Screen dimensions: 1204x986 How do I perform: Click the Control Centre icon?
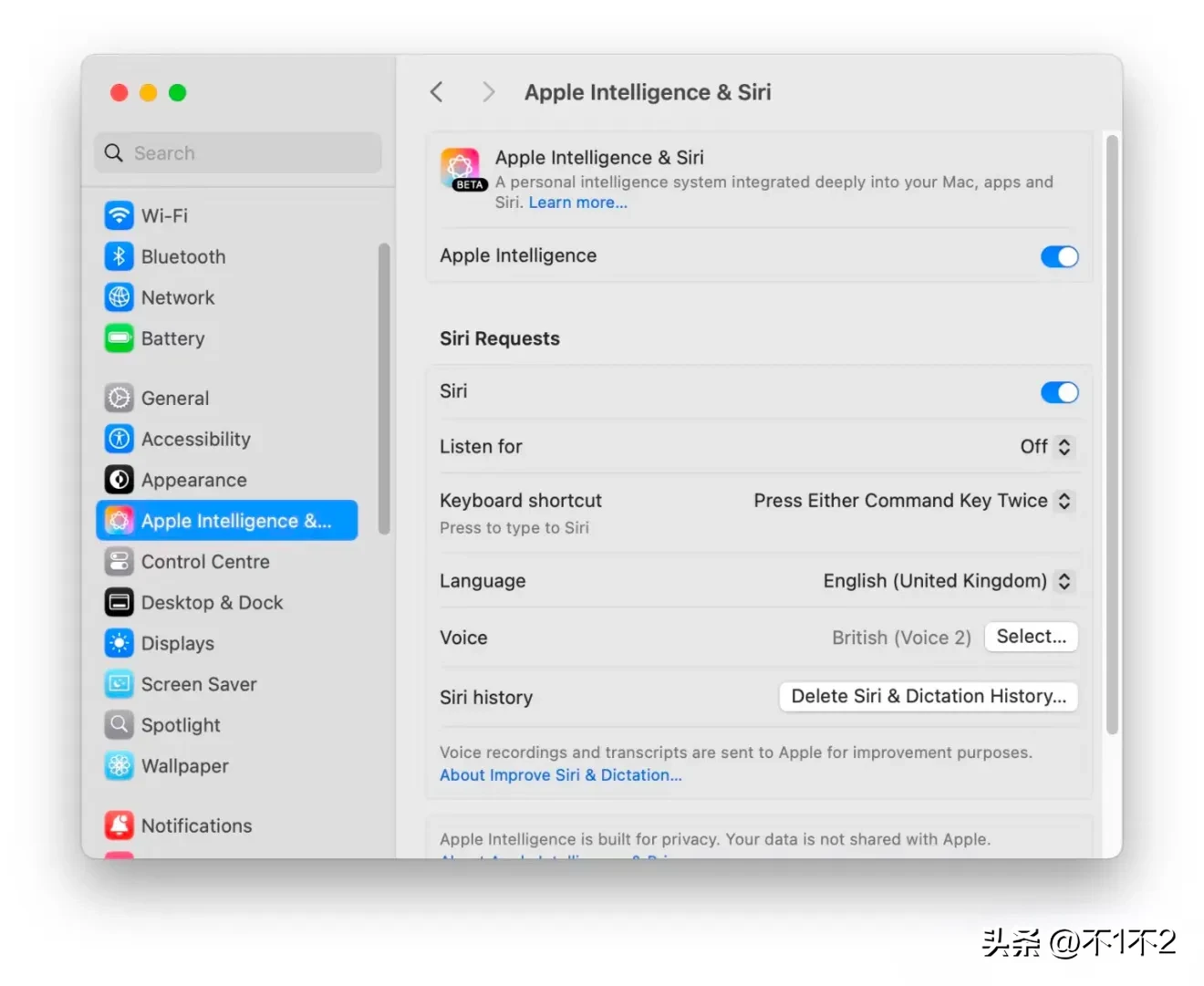tap(119, 562)
